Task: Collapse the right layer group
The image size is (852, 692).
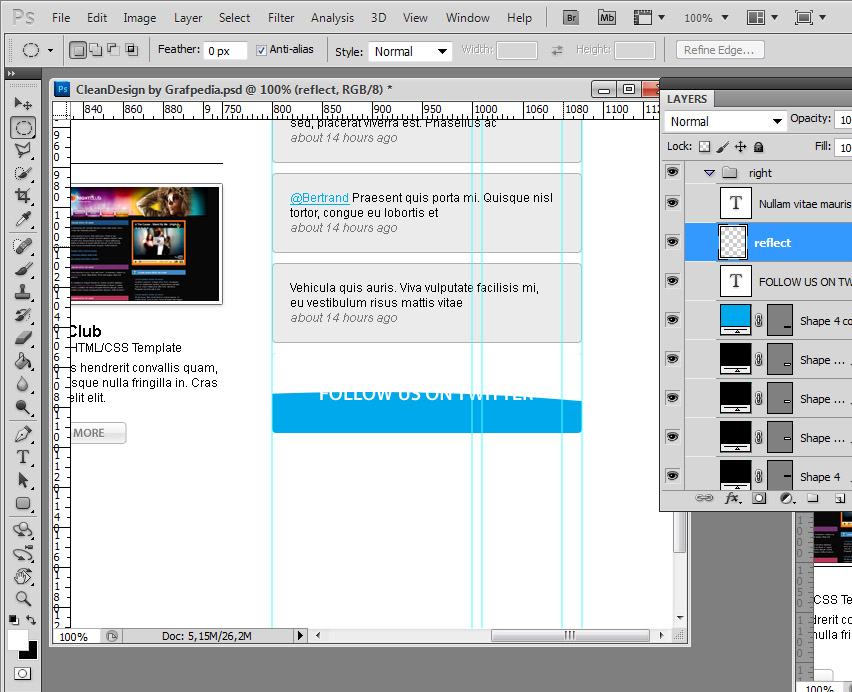Action: 709,173
